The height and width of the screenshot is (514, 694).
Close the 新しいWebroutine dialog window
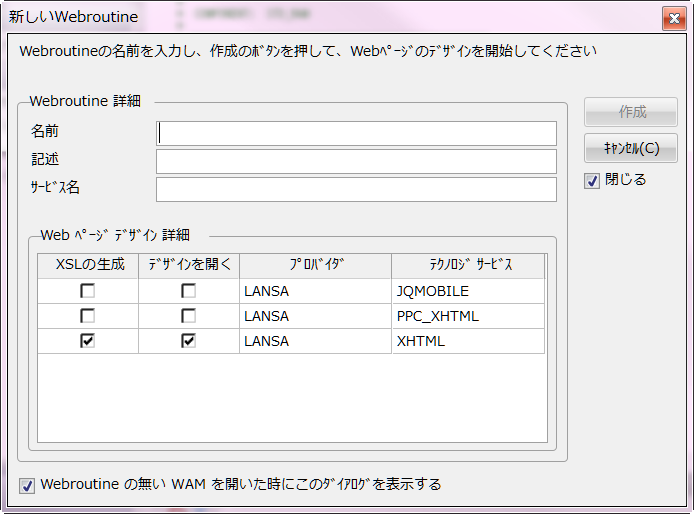point(672,18)
